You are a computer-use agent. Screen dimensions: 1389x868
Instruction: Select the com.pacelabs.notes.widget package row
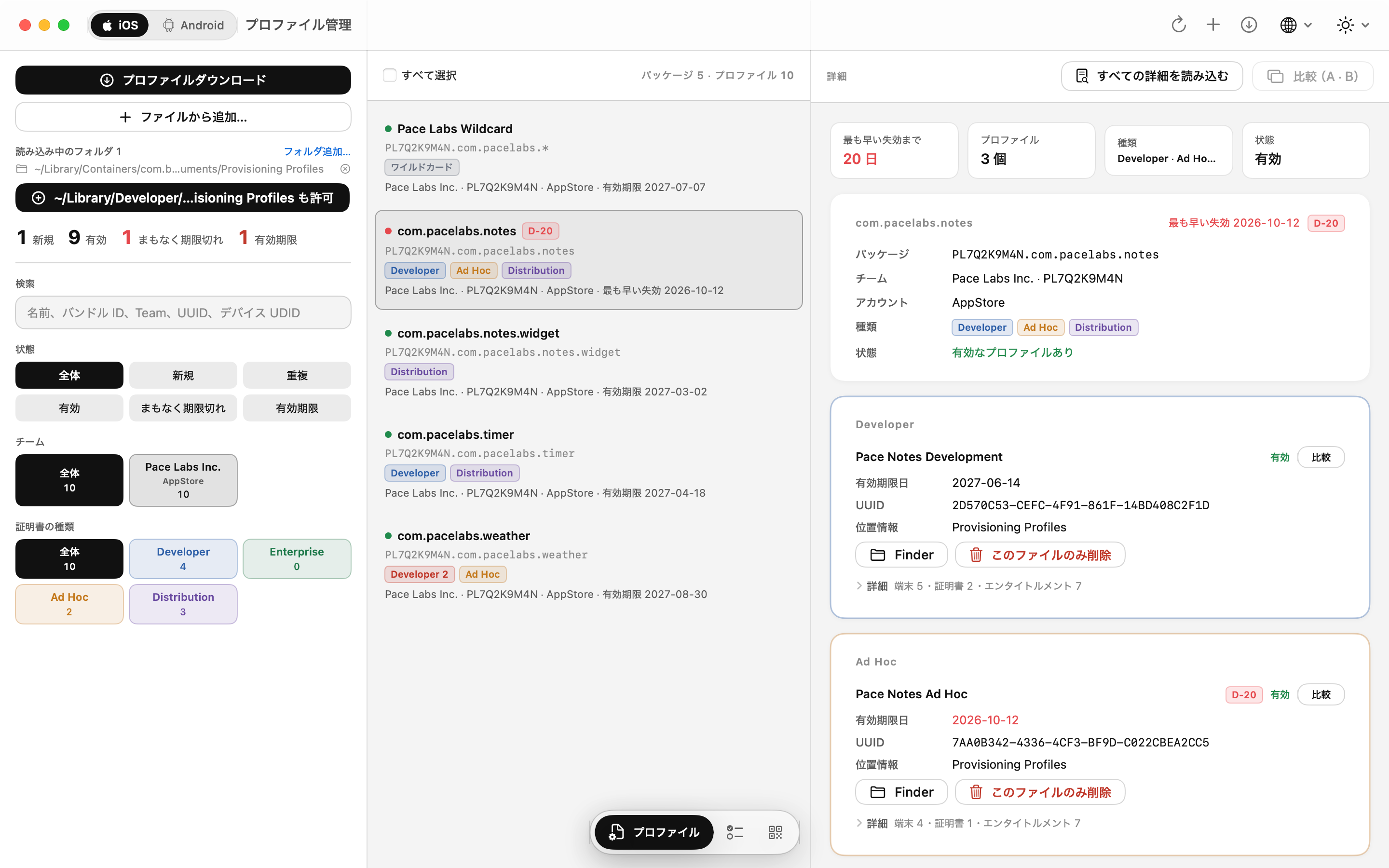pos(589,362)
